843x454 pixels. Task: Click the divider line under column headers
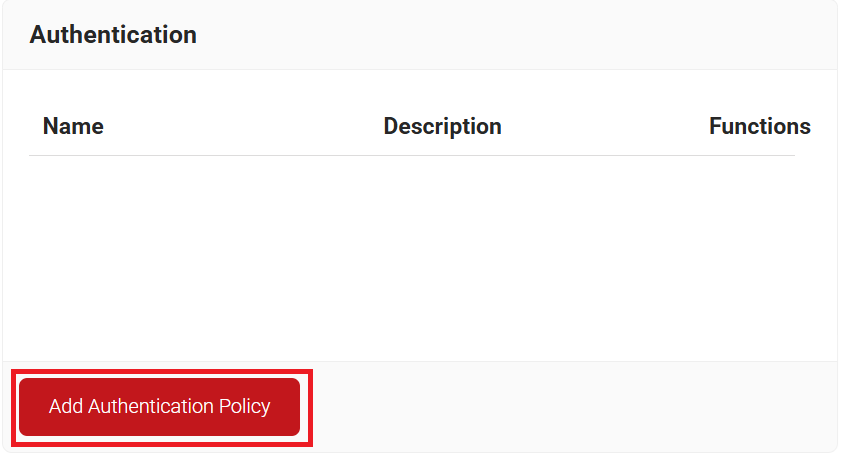point(410,156)
